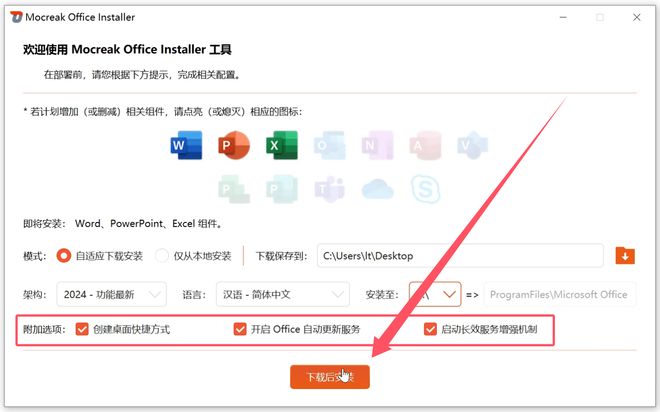This screenshot has height=412, width=660.
Task: Close the Mocreak Office Installer window
Action: click(636, 17)
